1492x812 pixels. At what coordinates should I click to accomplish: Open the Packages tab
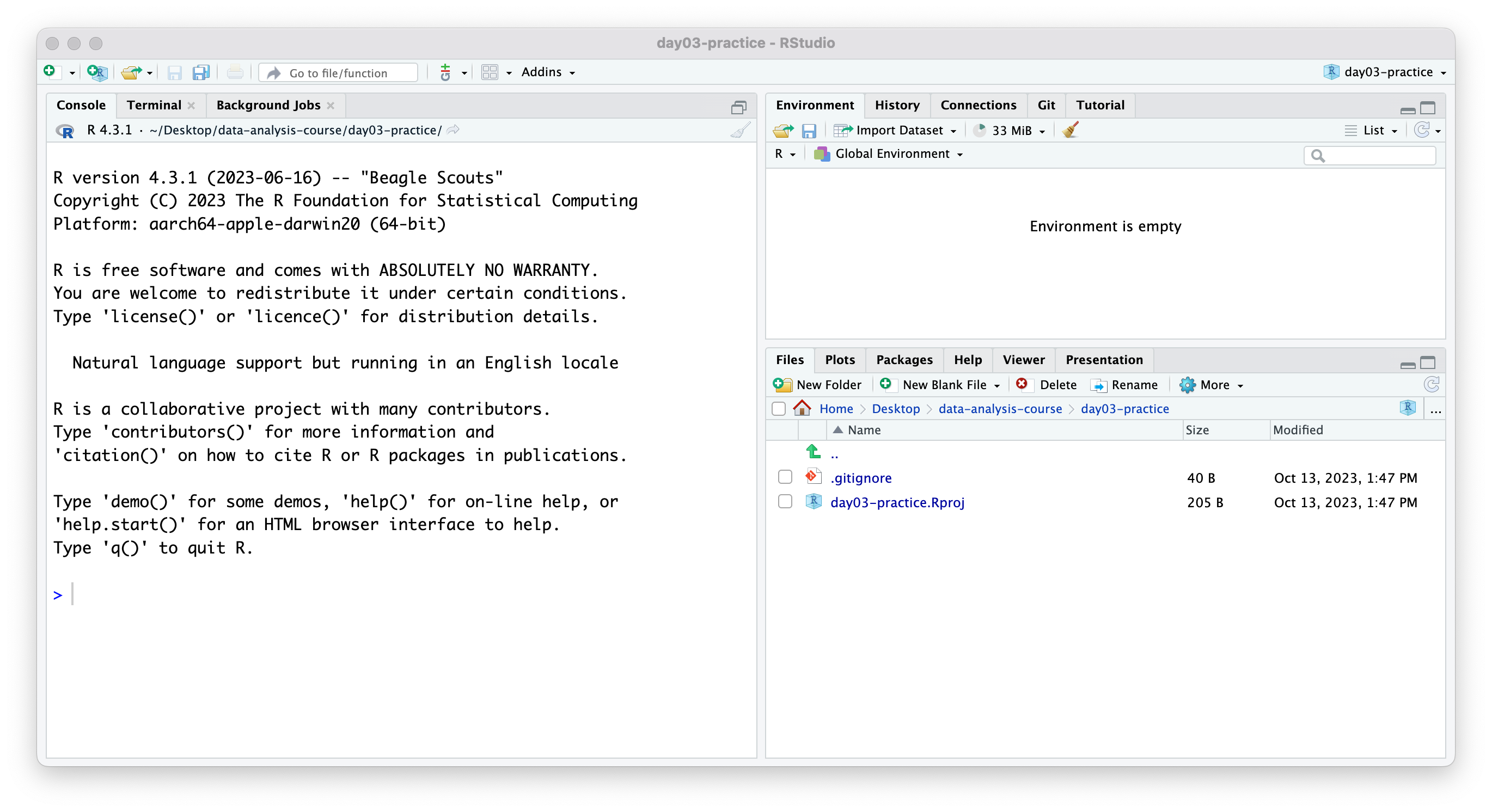(903, 359)
